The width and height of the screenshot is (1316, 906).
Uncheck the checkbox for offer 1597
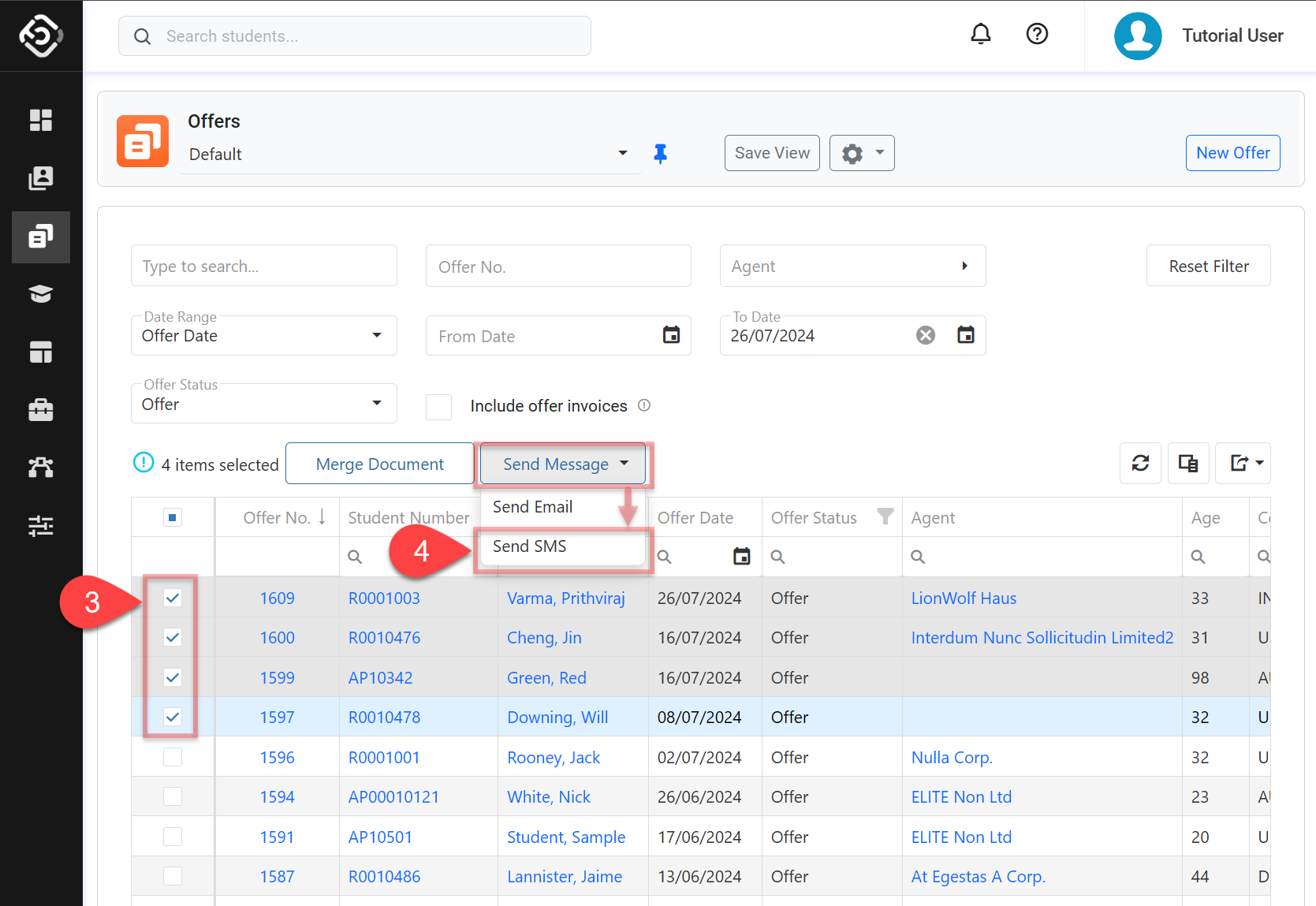[x=173, y=717]
